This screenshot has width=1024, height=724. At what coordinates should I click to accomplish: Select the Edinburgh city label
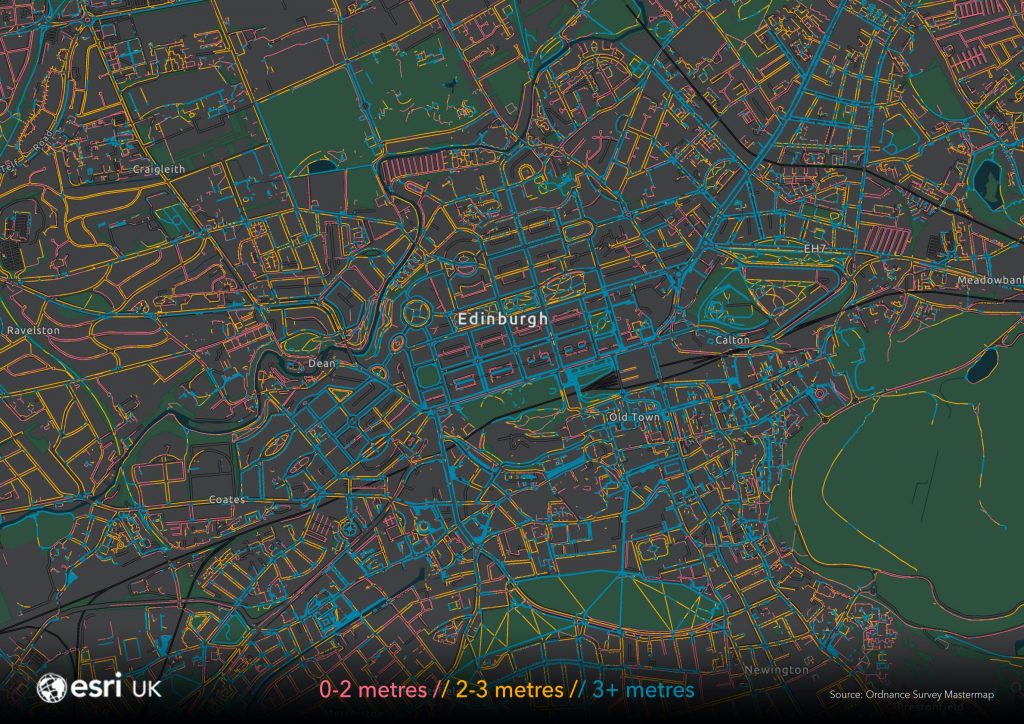pyautogui.click(x=502, y=318)
